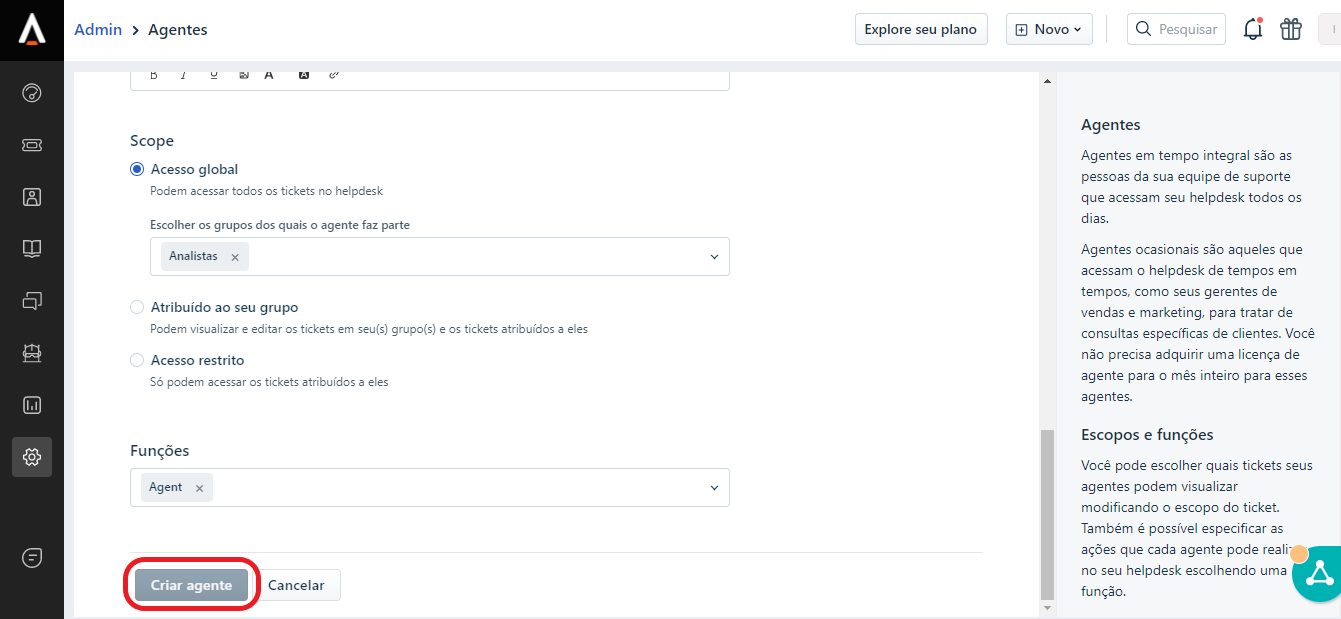Select the Acesso global scope
The width and height of the screenshot is (1341, 619).
click(137, 170)
